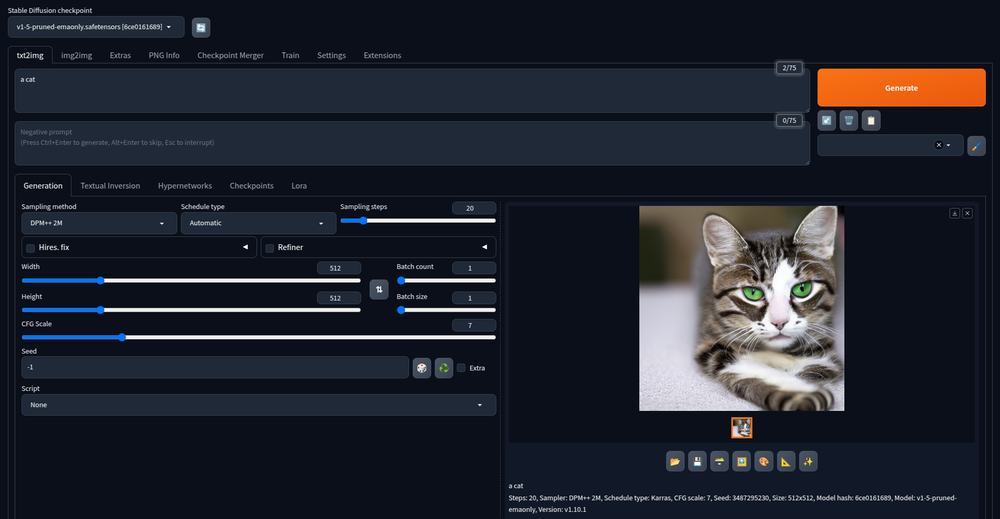Viewport: 1000px width, 519px height.
Task: Click the Negative prompt text area
Action: click(x=412, y=143)
